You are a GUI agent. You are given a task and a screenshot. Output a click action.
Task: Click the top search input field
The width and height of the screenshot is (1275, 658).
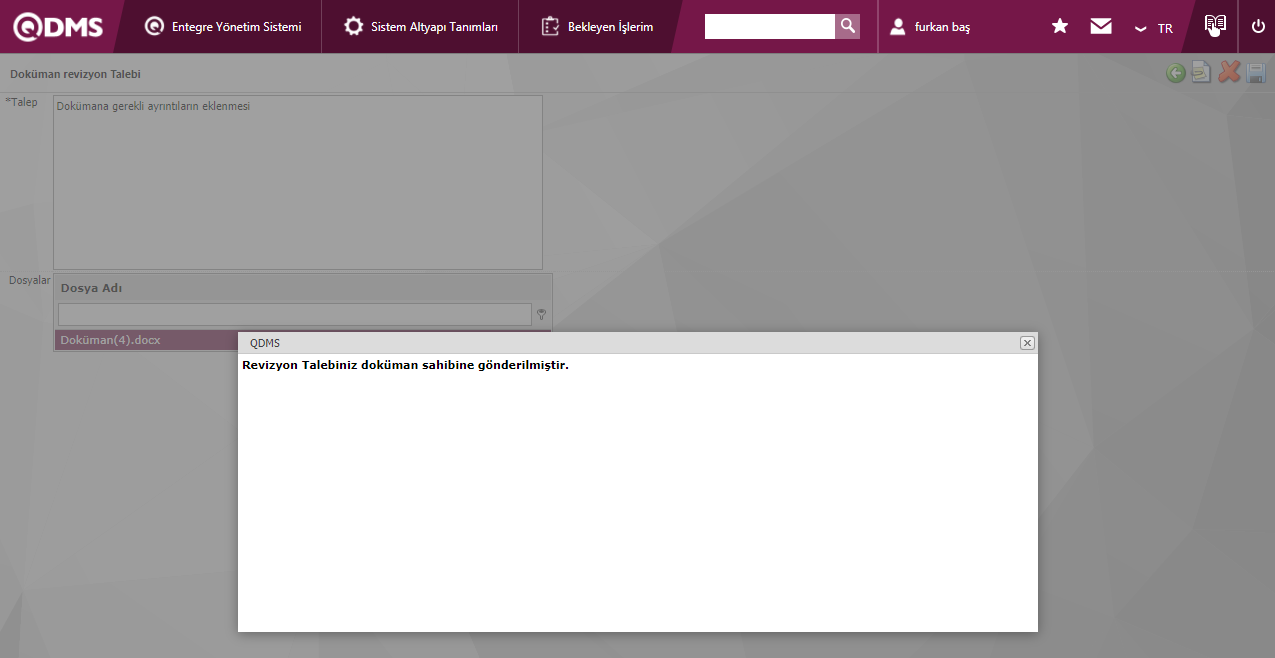pyautogui.click(x=770, y=27)
